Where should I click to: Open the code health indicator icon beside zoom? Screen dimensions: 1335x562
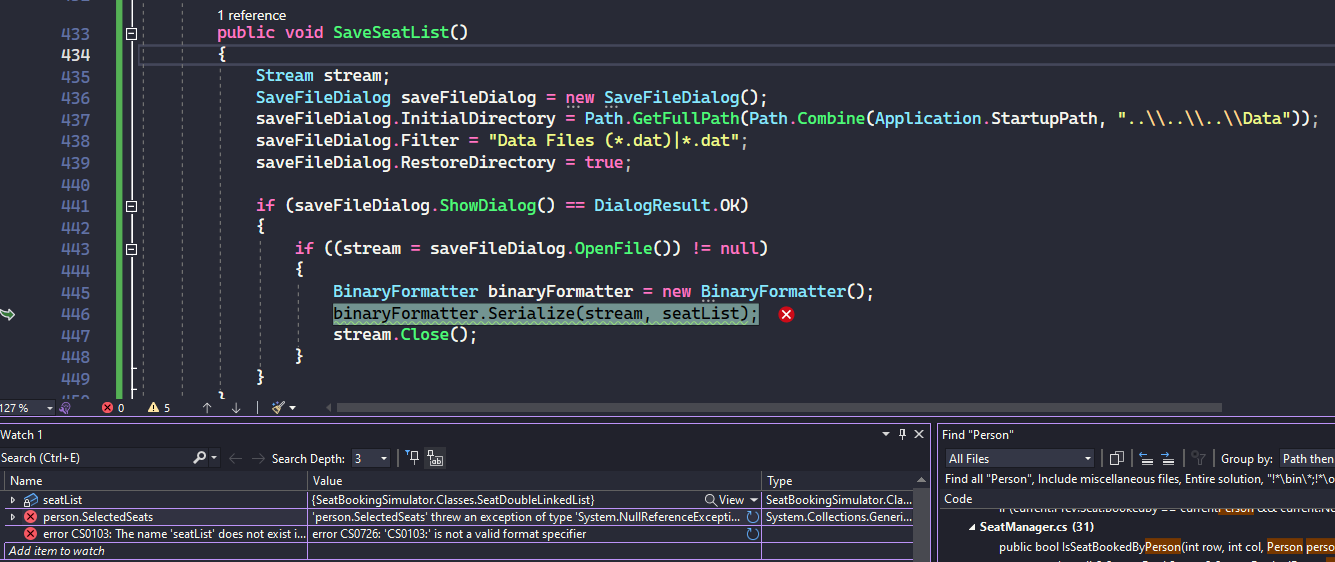[65, 408]
